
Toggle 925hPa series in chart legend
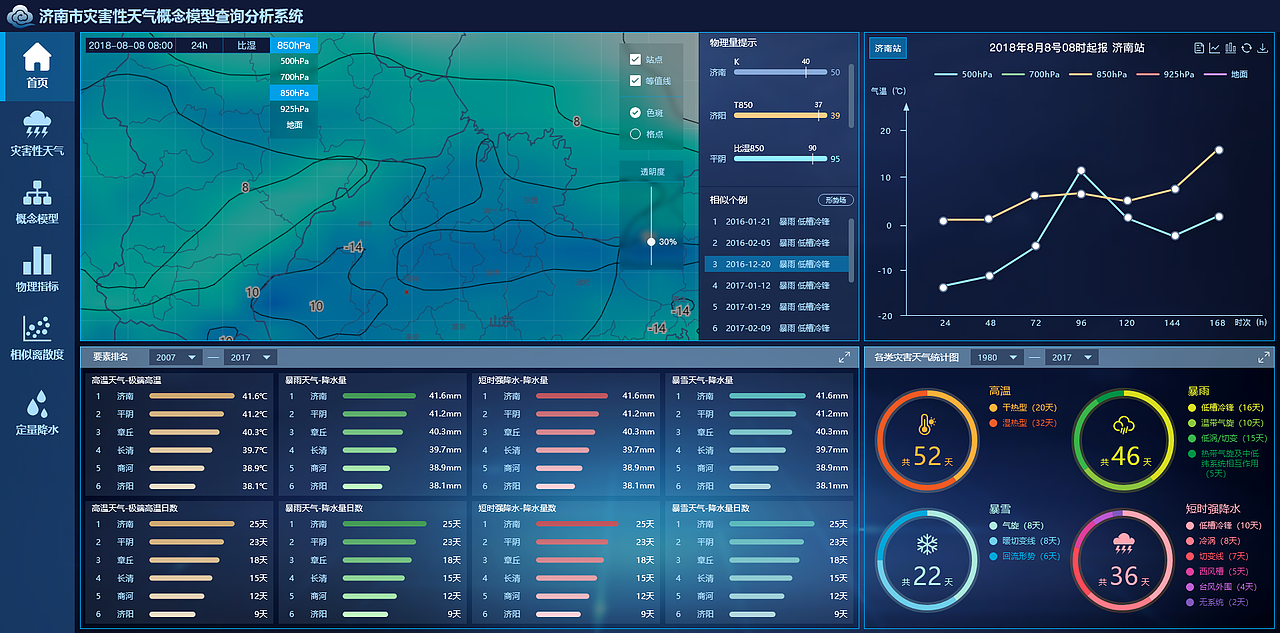(x=1166, y=74)
